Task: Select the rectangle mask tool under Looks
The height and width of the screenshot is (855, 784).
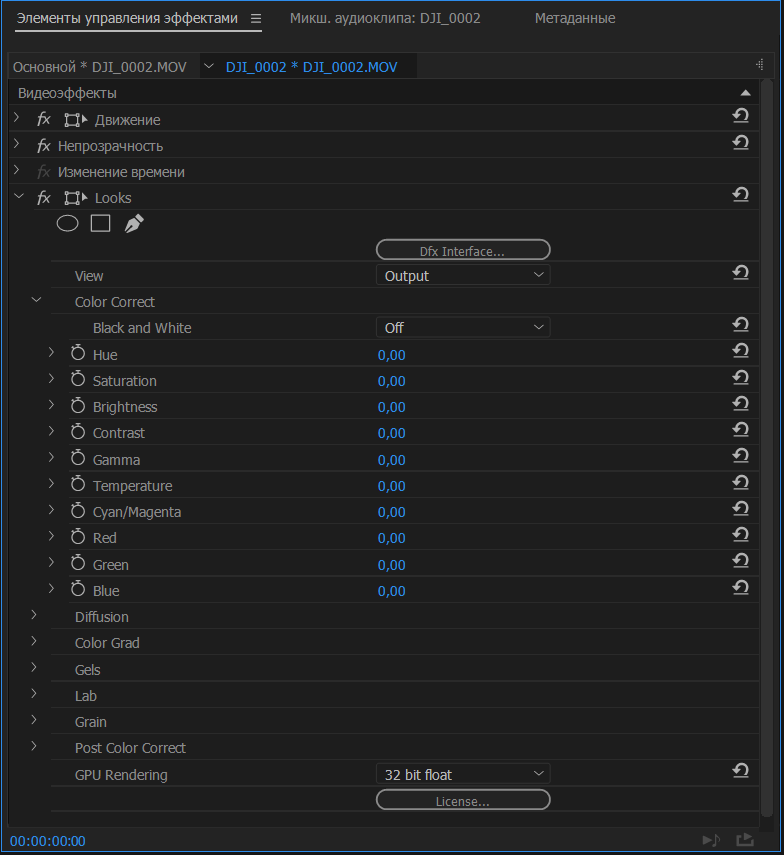Action: [100, 223]
